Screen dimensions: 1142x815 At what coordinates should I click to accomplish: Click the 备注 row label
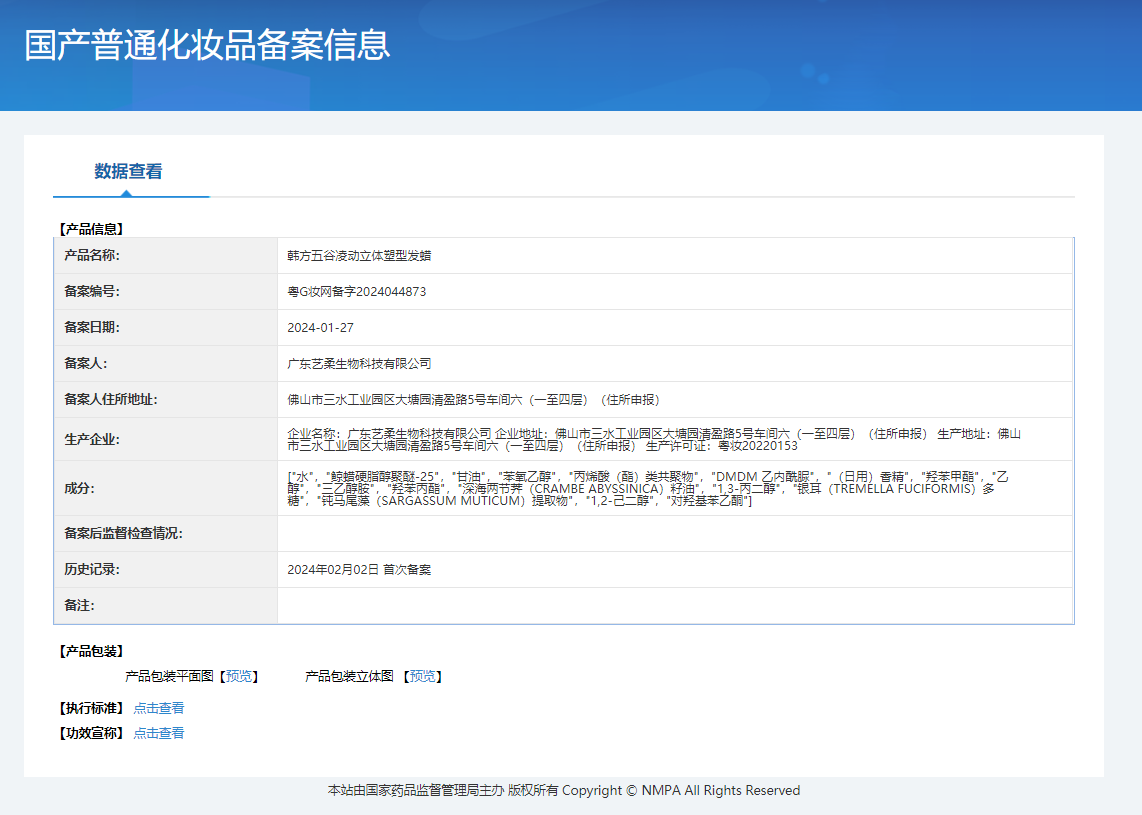click(79, 605)
